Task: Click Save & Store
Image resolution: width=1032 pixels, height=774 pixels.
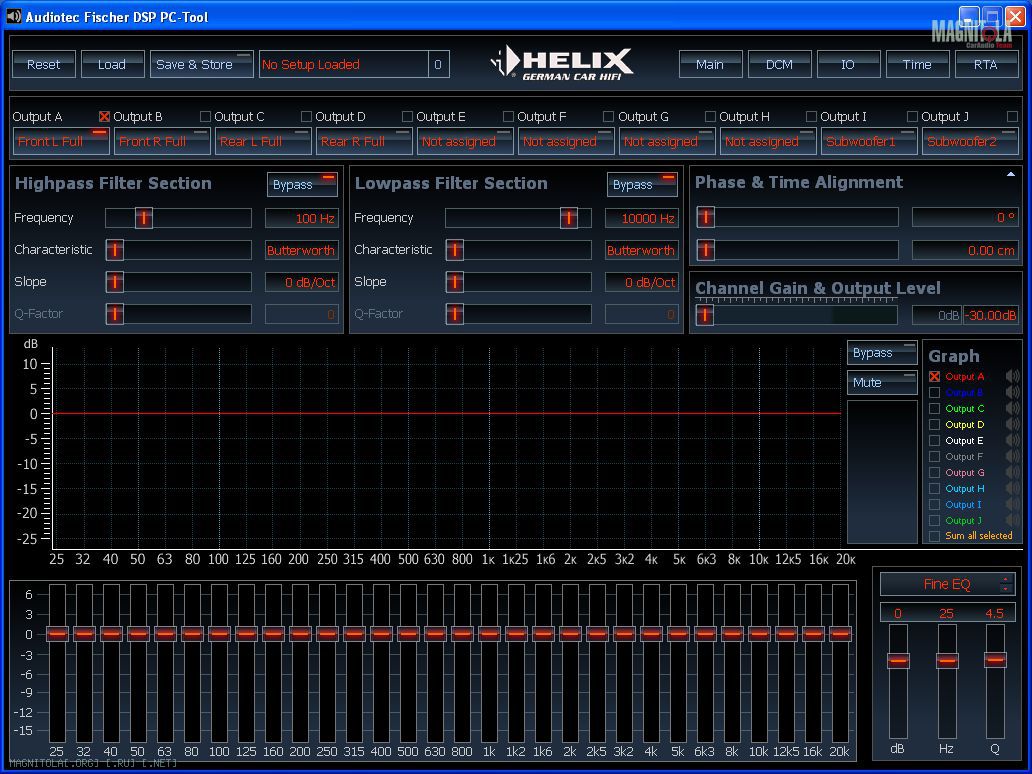Action: click(201, 64)
